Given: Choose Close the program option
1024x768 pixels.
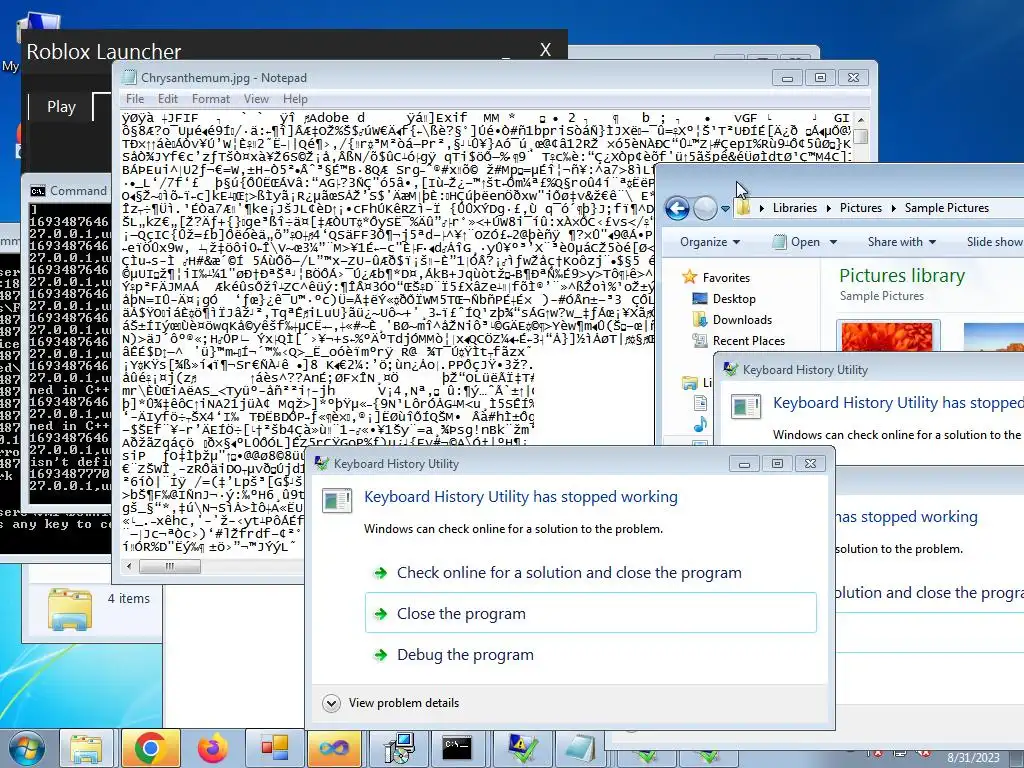Looking at the screenshot, I should pos(590,613).
